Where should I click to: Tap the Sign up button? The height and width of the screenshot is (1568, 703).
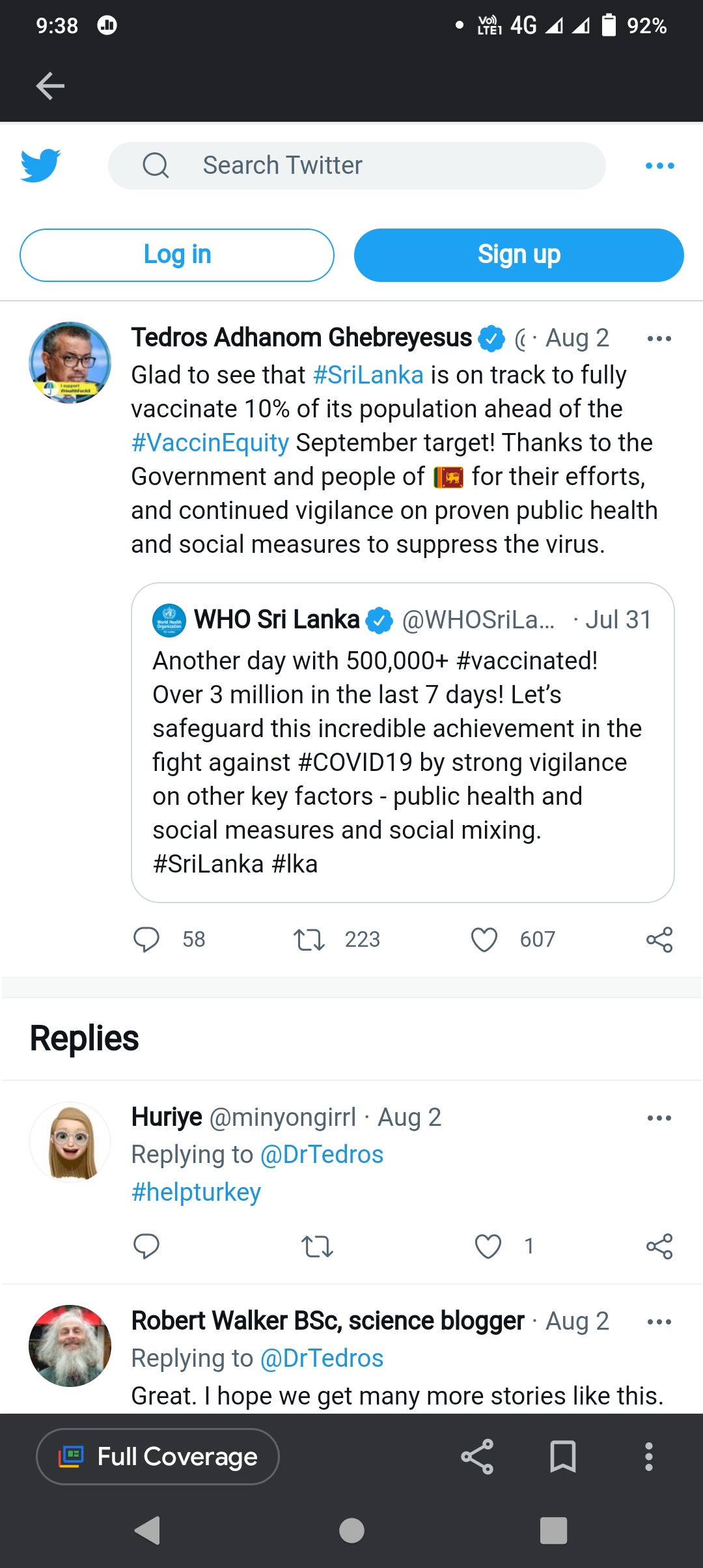[519, 255]
